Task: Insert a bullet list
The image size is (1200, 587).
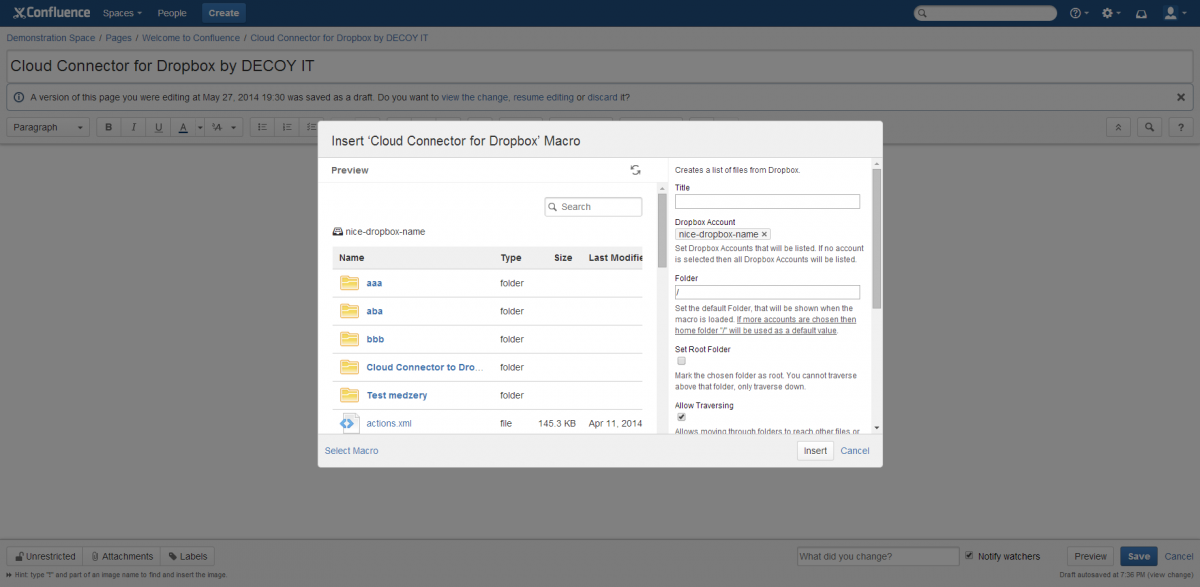Action: (262, 128)
